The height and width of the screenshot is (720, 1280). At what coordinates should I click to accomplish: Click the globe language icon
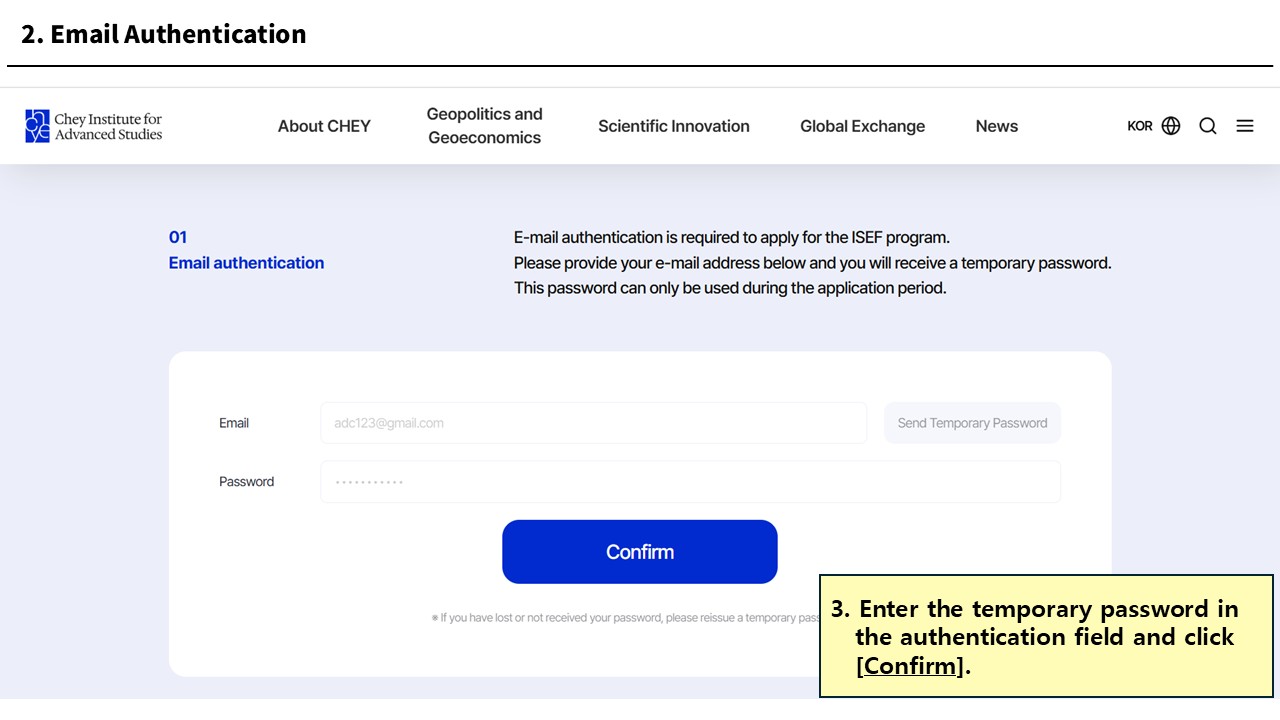tap(1171, 126)
